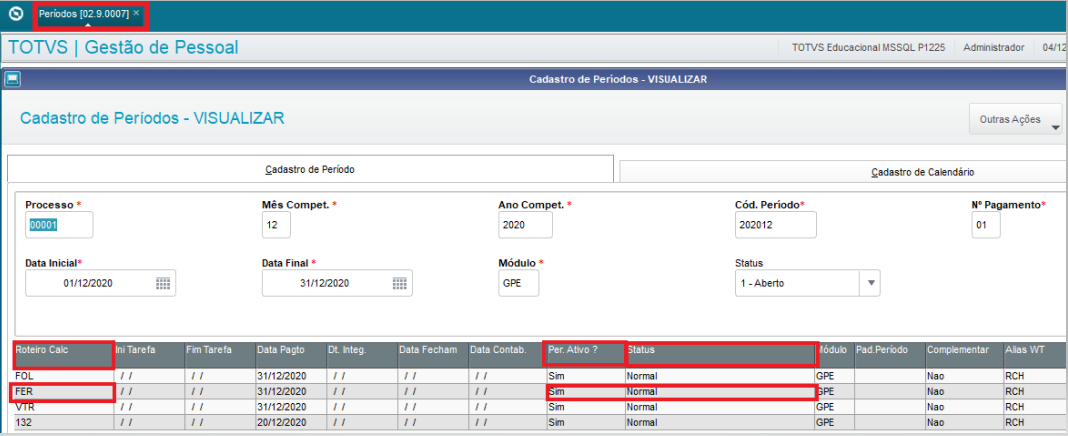Click Módulo 'GPE' in FER row
This screenshot has width=1068, height=436.
pos(834,392)
